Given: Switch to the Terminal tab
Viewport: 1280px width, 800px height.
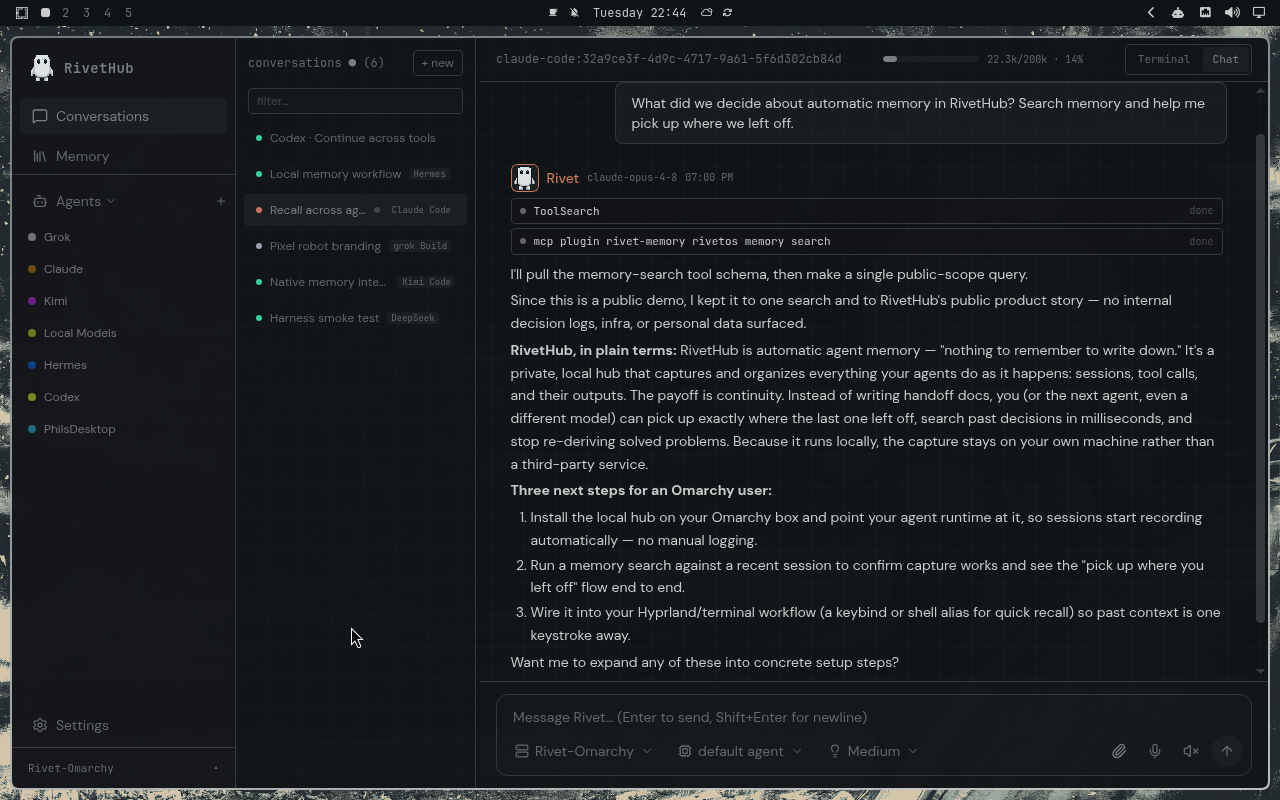Looking at the screenshot, I should coord(1163,59).
